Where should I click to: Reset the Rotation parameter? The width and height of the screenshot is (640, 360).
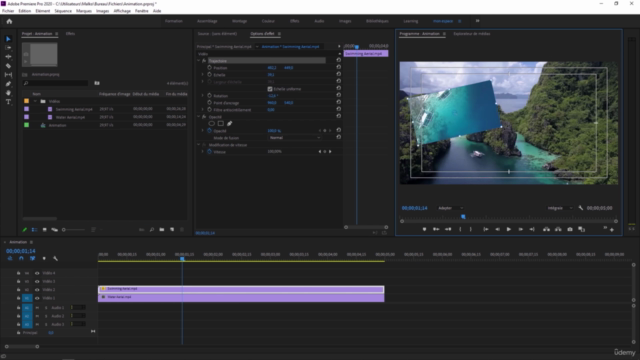[x=338, y=95]
